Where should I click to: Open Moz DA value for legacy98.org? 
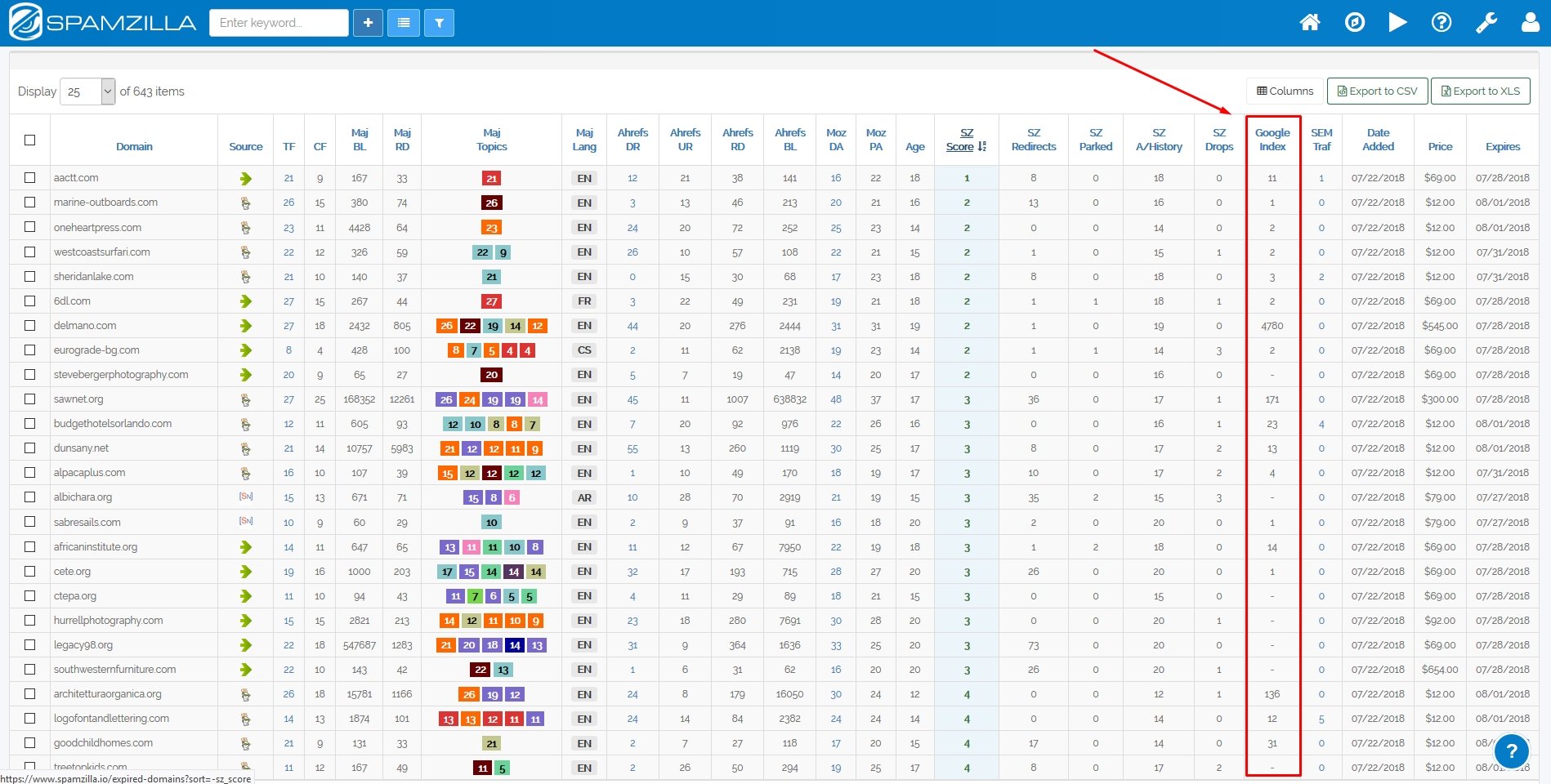click(x=836, y=645)
